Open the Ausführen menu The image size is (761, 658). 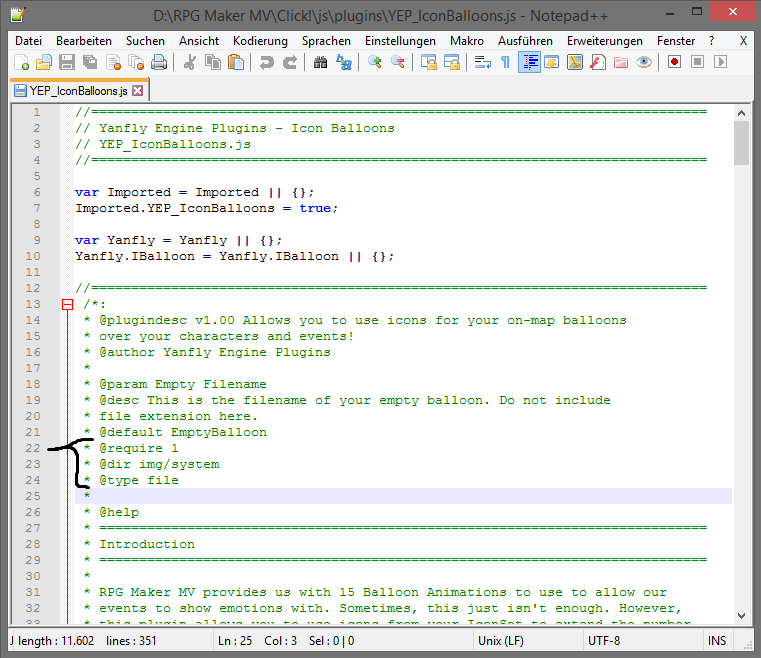point(525,41)
